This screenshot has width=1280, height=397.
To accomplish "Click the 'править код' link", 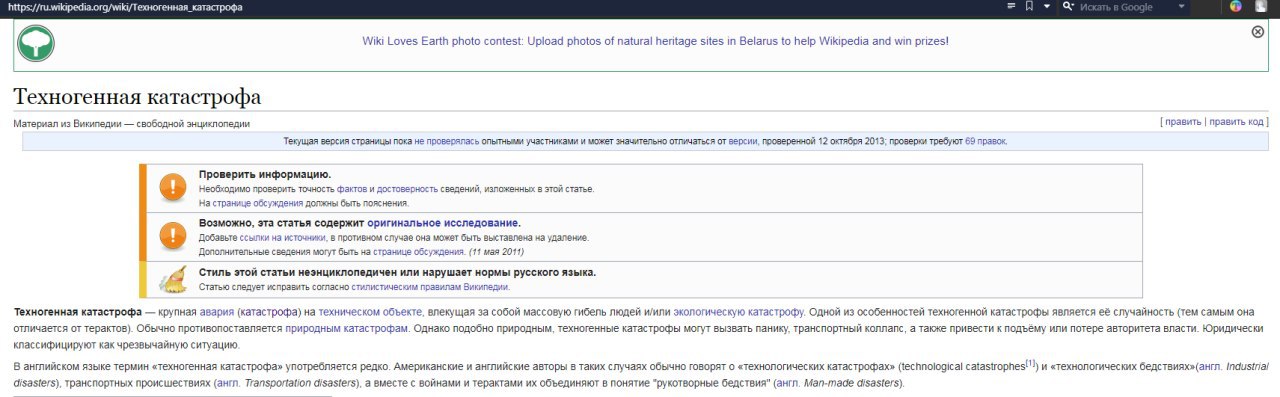I will point(1237,122).
